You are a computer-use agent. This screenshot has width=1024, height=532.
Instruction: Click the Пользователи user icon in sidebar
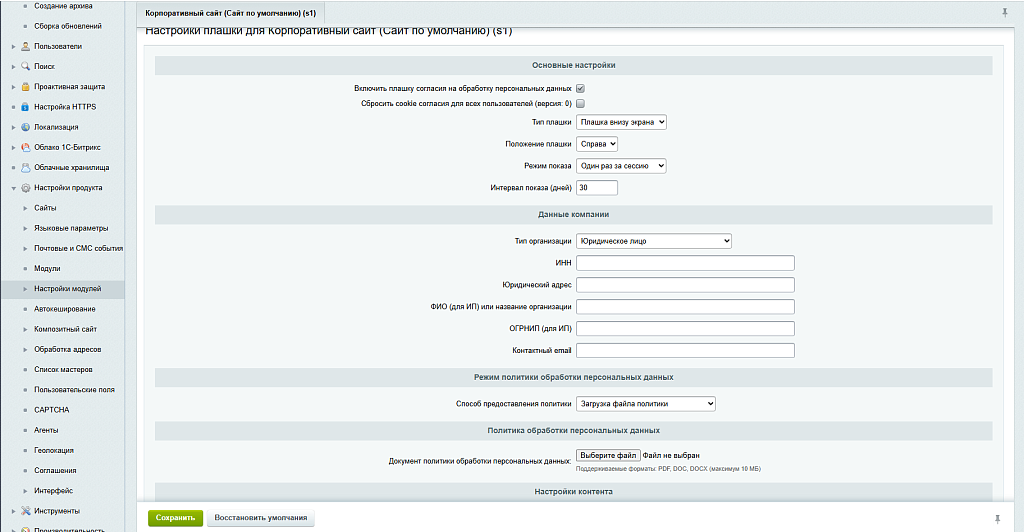coord(25,46)
